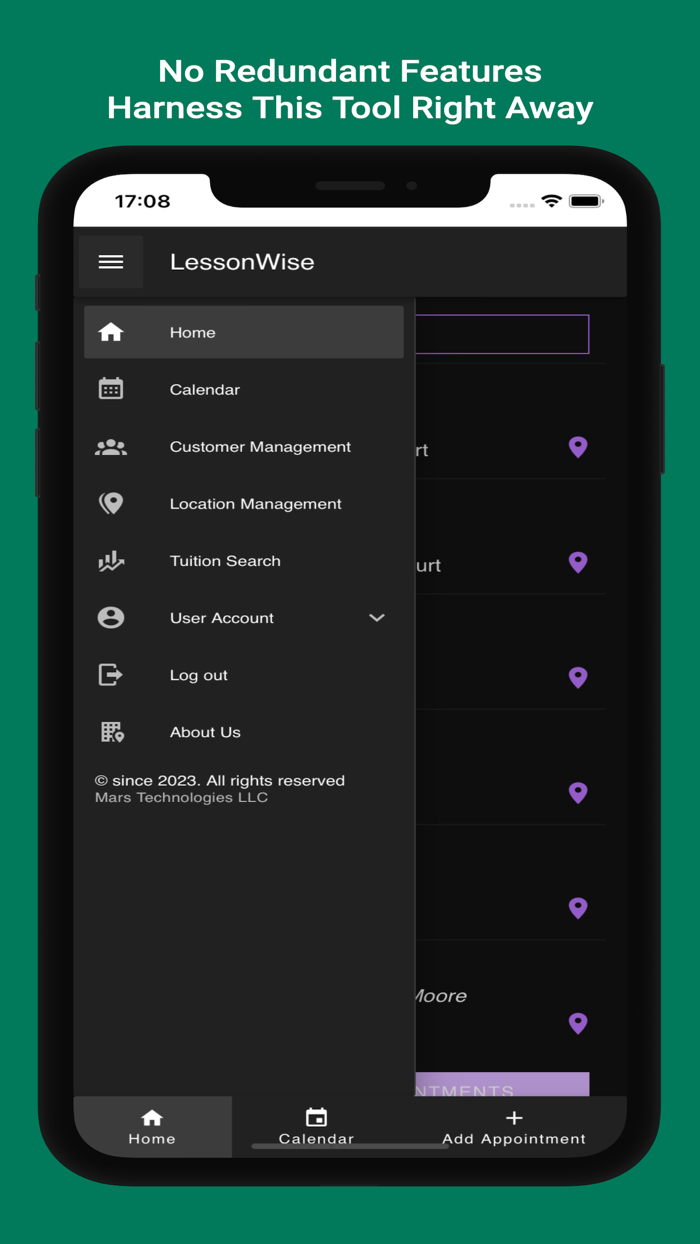The width and height of the screenshot is (700, 1244).
Task: Go to Customer Management
Action: click(x=244, y=447)
